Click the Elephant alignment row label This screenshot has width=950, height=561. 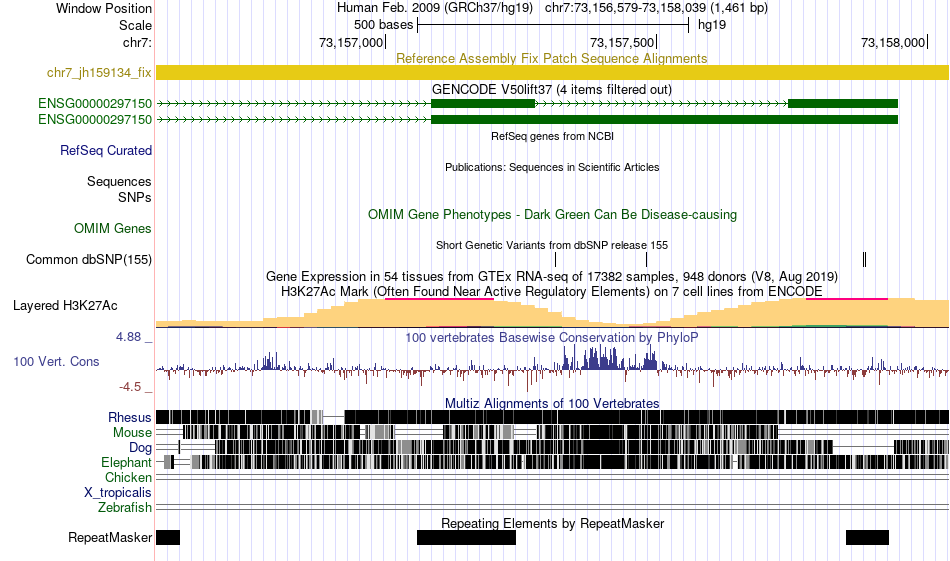click(x=127, y=462)
